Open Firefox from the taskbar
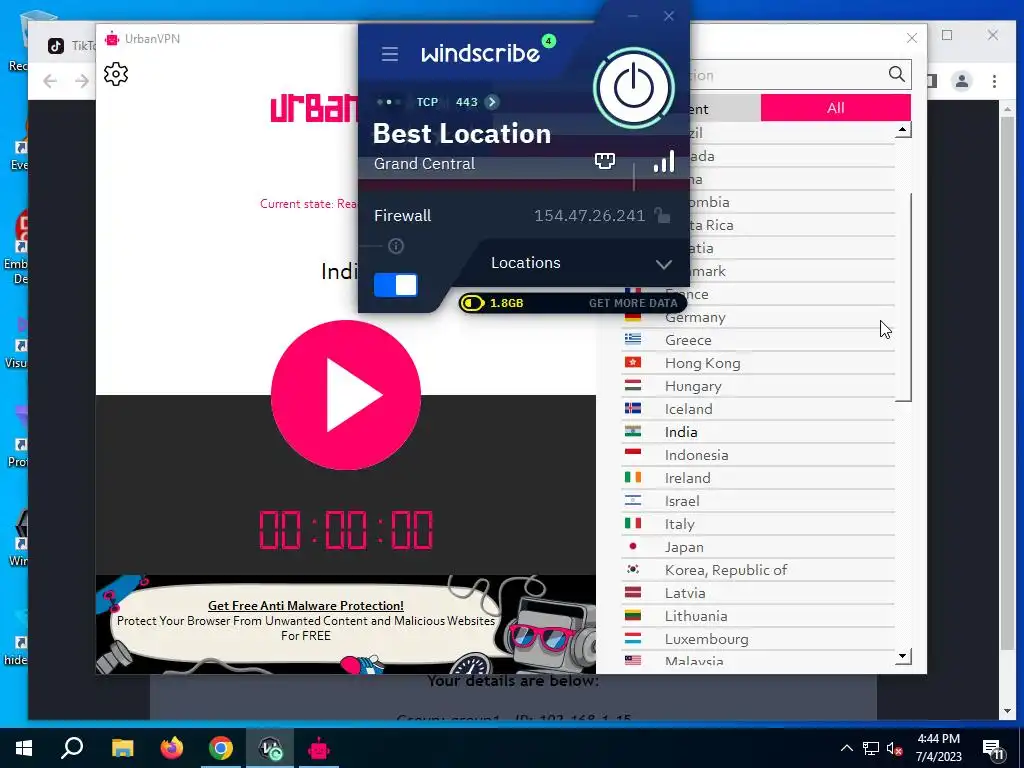Screen dimensions: 1024x768 tap(172, 748)
